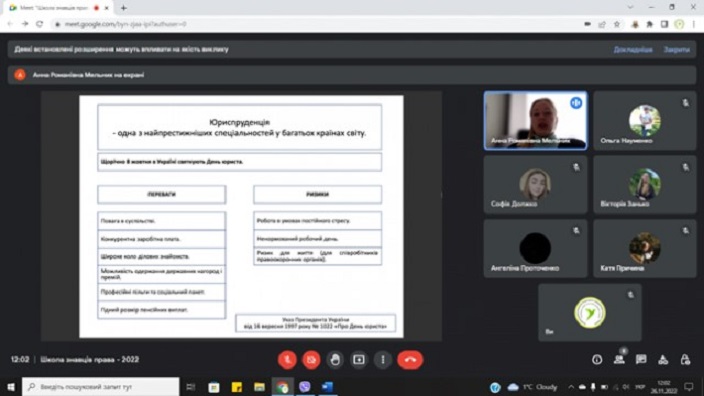The image size is (704, 396).
Task: Turn on the camera in Meet controls
Action: pos(311,360)
